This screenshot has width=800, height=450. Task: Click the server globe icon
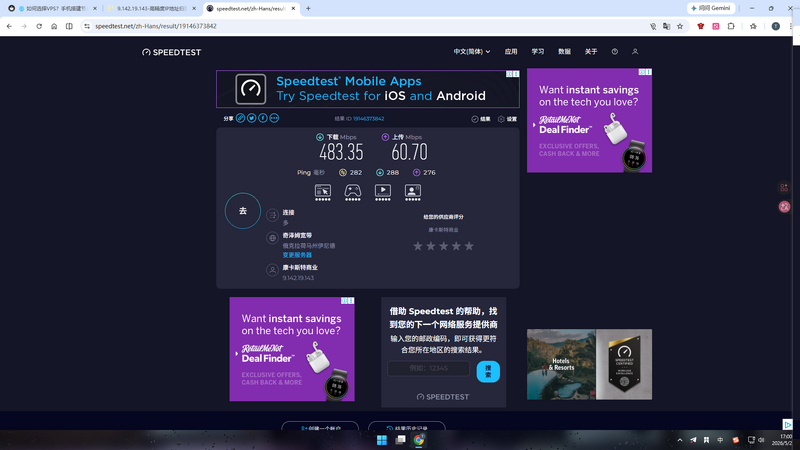(x=272, y=238)
